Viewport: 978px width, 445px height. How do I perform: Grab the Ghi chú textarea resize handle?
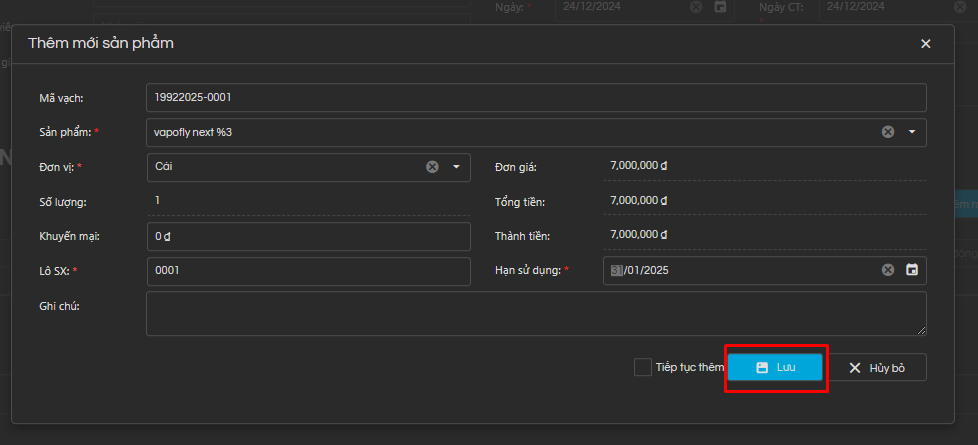pos(921,330)
